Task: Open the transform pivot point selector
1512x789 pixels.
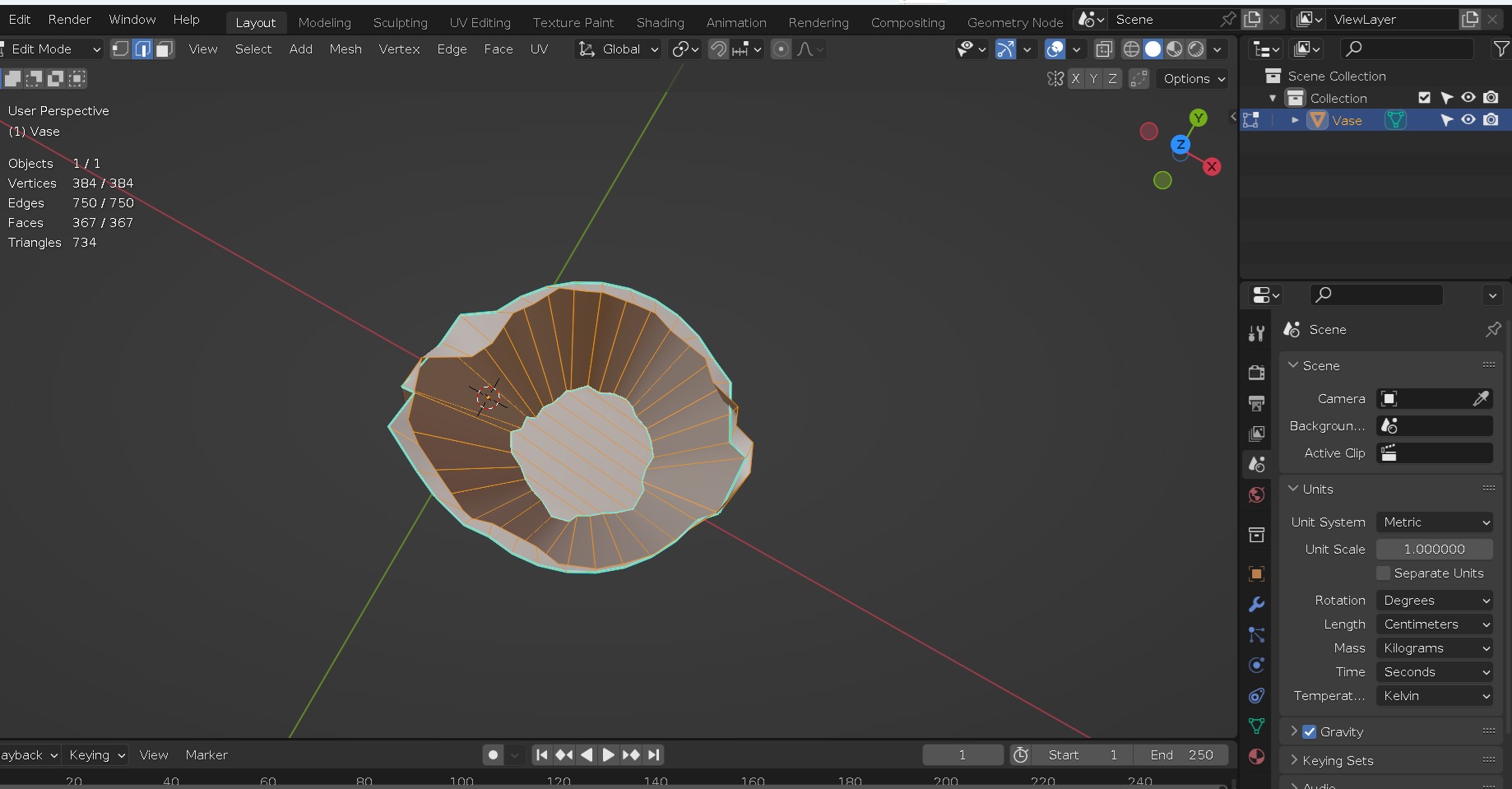Action: point(684,49)
